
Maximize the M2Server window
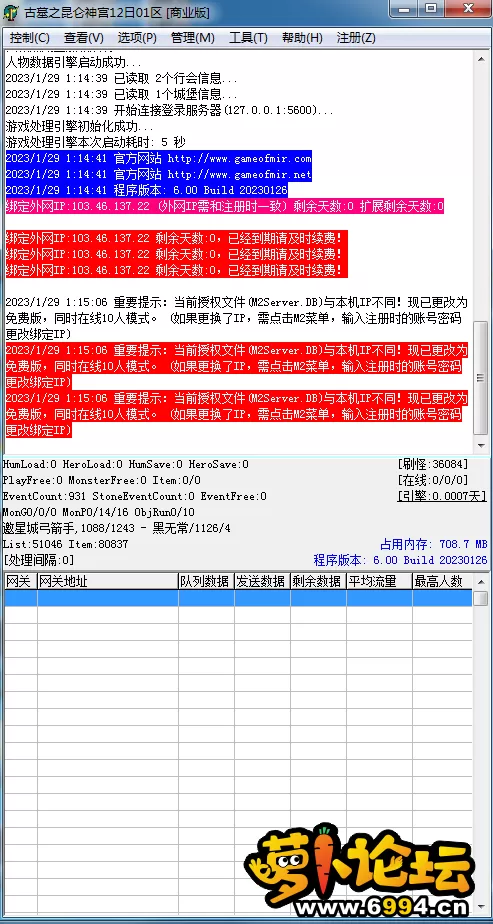pos(432,9)
